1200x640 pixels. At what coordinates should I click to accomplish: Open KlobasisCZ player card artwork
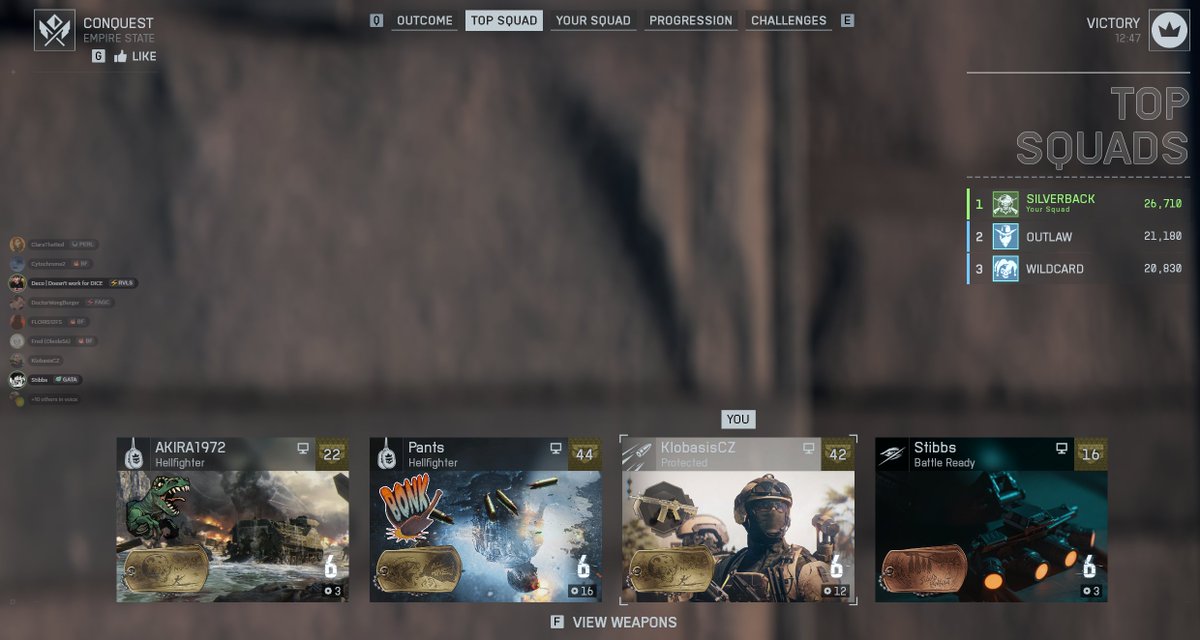click(x=738, y=537)
